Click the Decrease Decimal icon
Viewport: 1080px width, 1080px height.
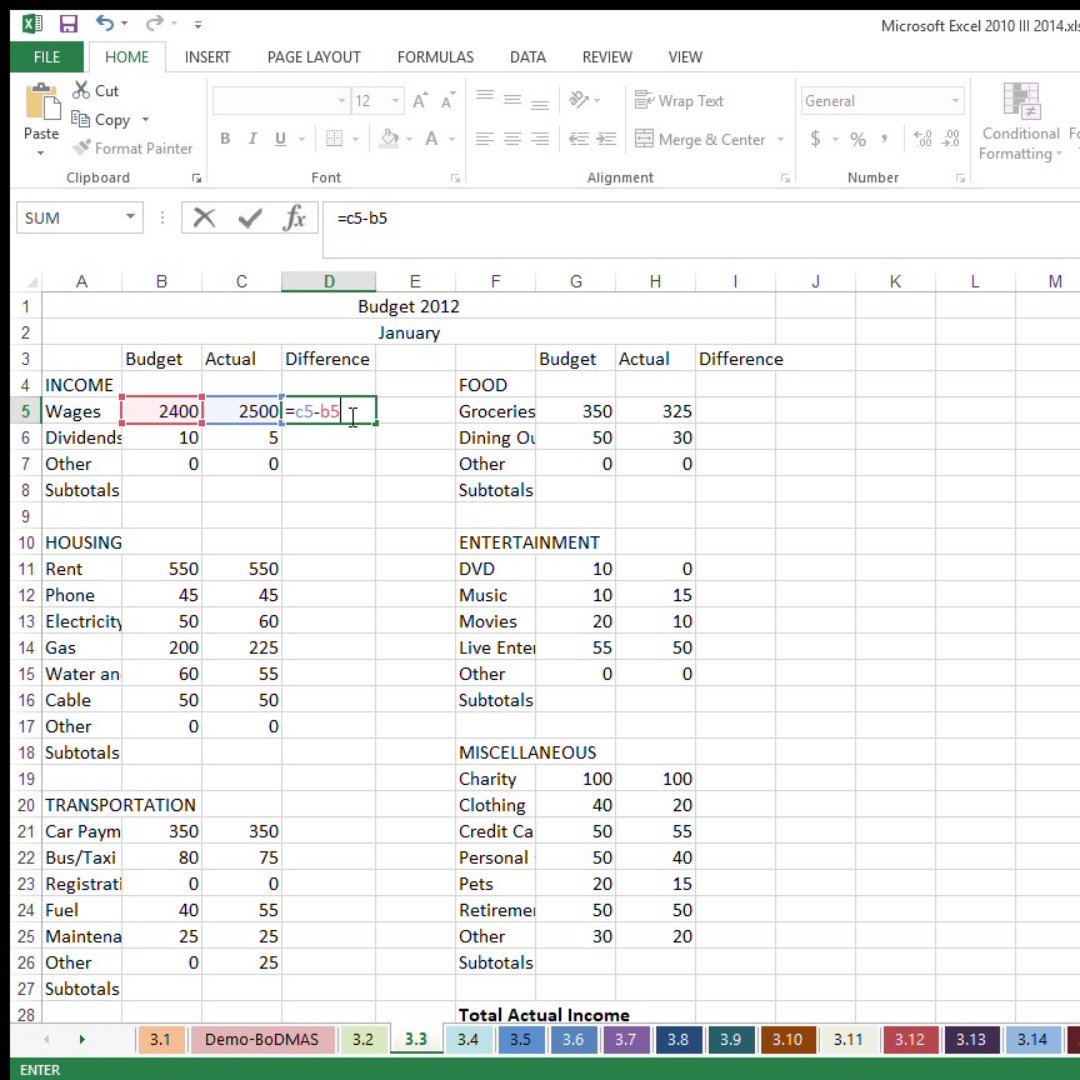(951, 139)
